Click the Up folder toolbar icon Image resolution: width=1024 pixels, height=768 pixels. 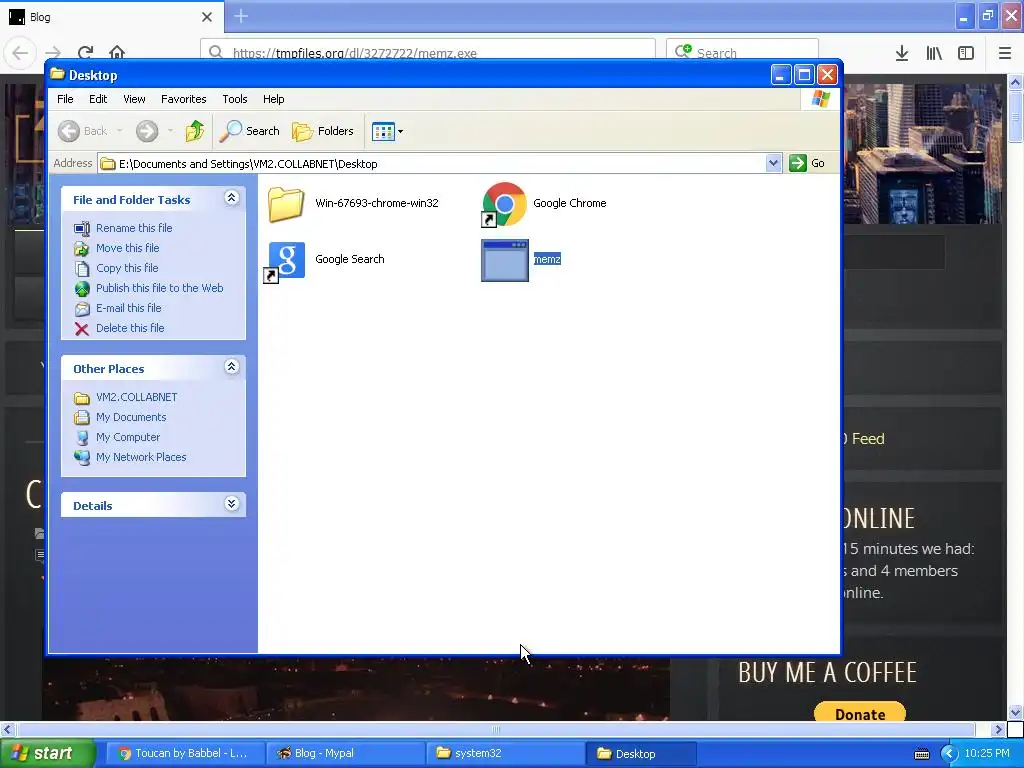(194, 131)
